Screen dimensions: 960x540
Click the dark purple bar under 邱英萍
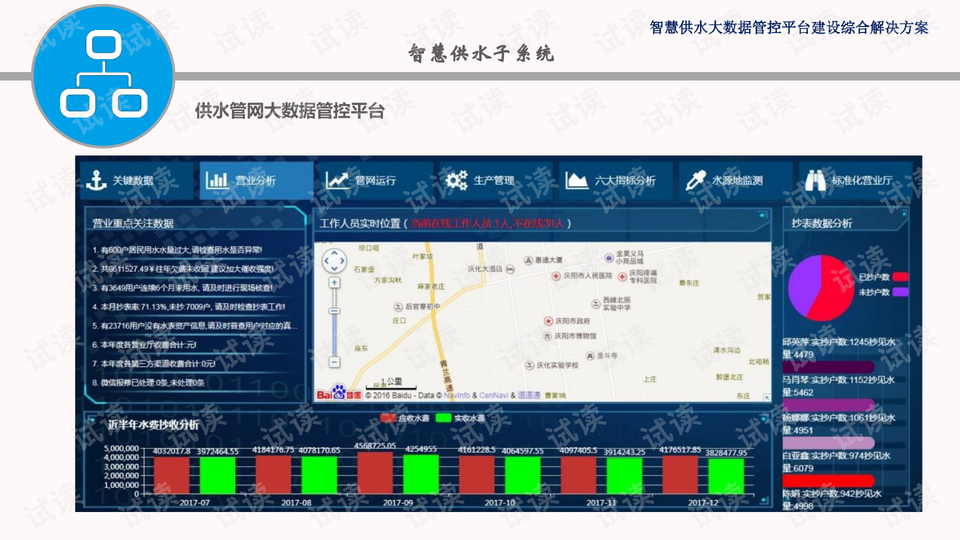point(828,367)
